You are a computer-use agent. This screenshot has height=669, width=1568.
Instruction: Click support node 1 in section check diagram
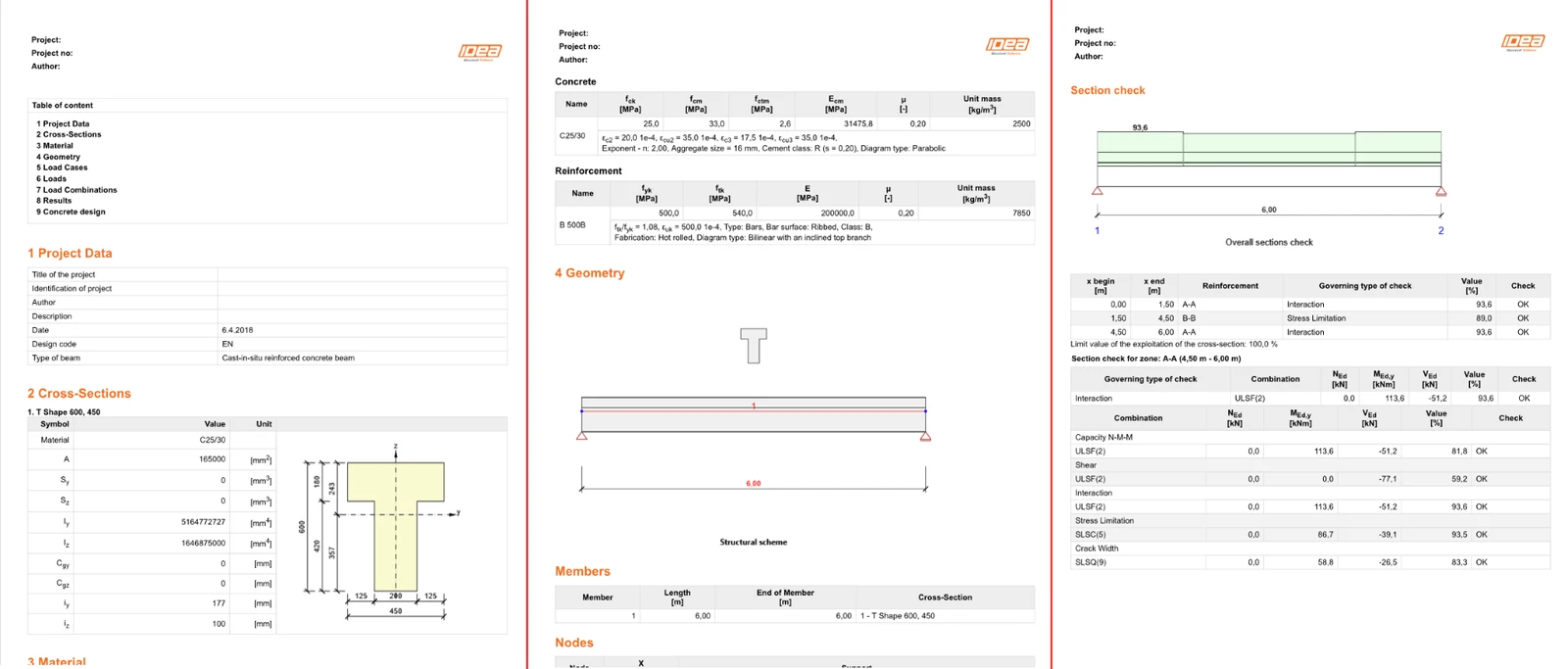click(1097, 230)
